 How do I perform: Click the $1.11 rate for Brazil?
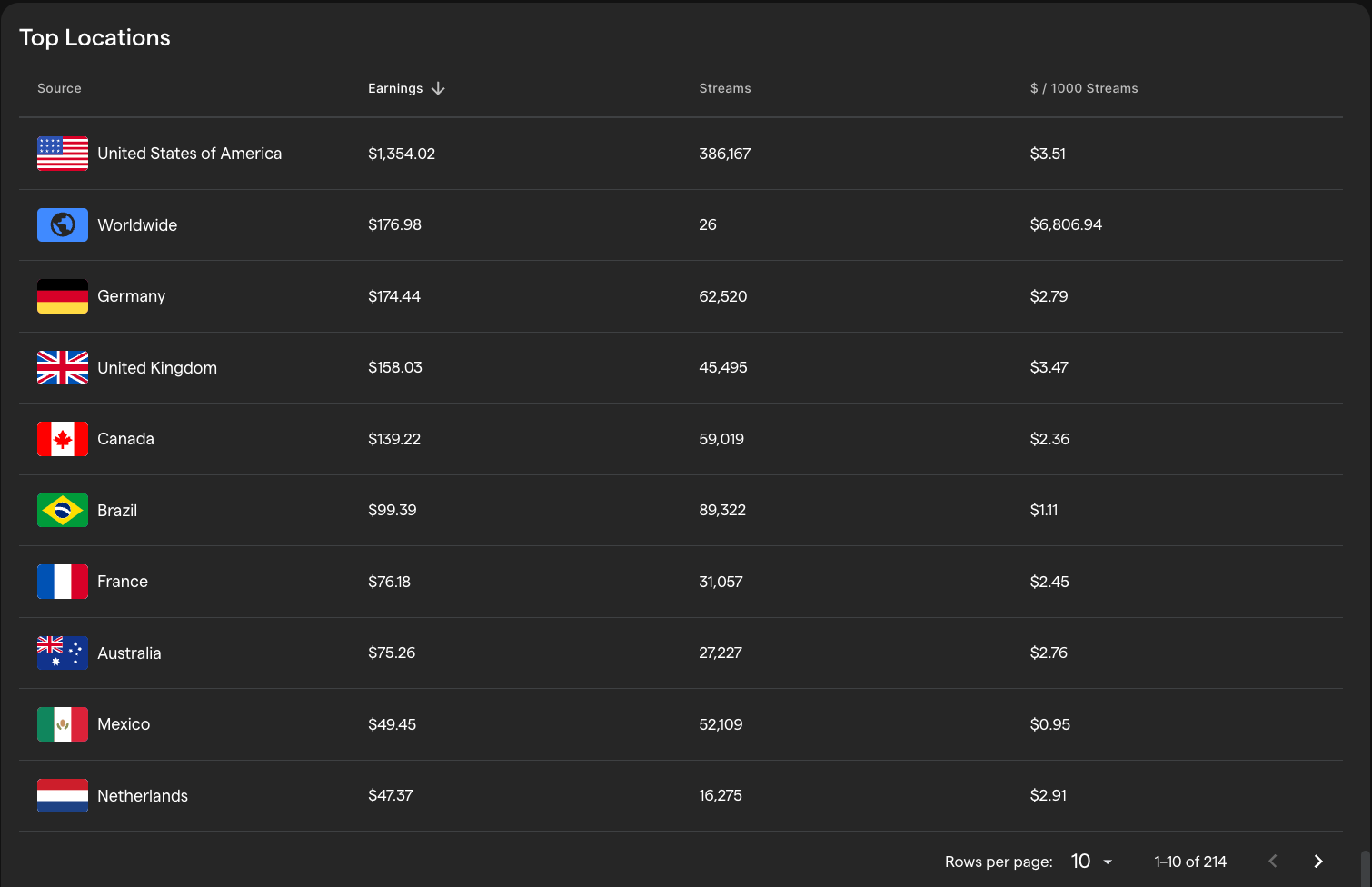pos(1044,510)
